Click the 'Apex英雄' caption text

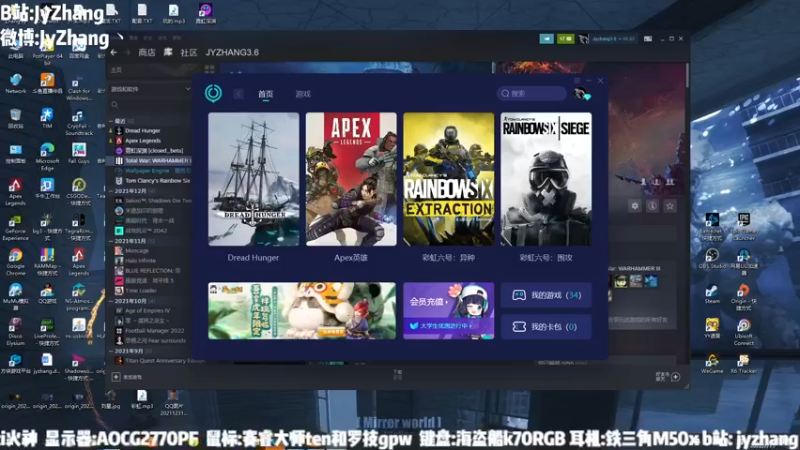click(x=351, y=258)
